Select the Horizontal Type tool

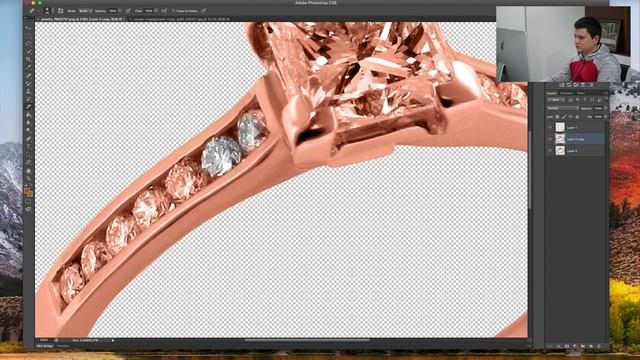[29, 147]
